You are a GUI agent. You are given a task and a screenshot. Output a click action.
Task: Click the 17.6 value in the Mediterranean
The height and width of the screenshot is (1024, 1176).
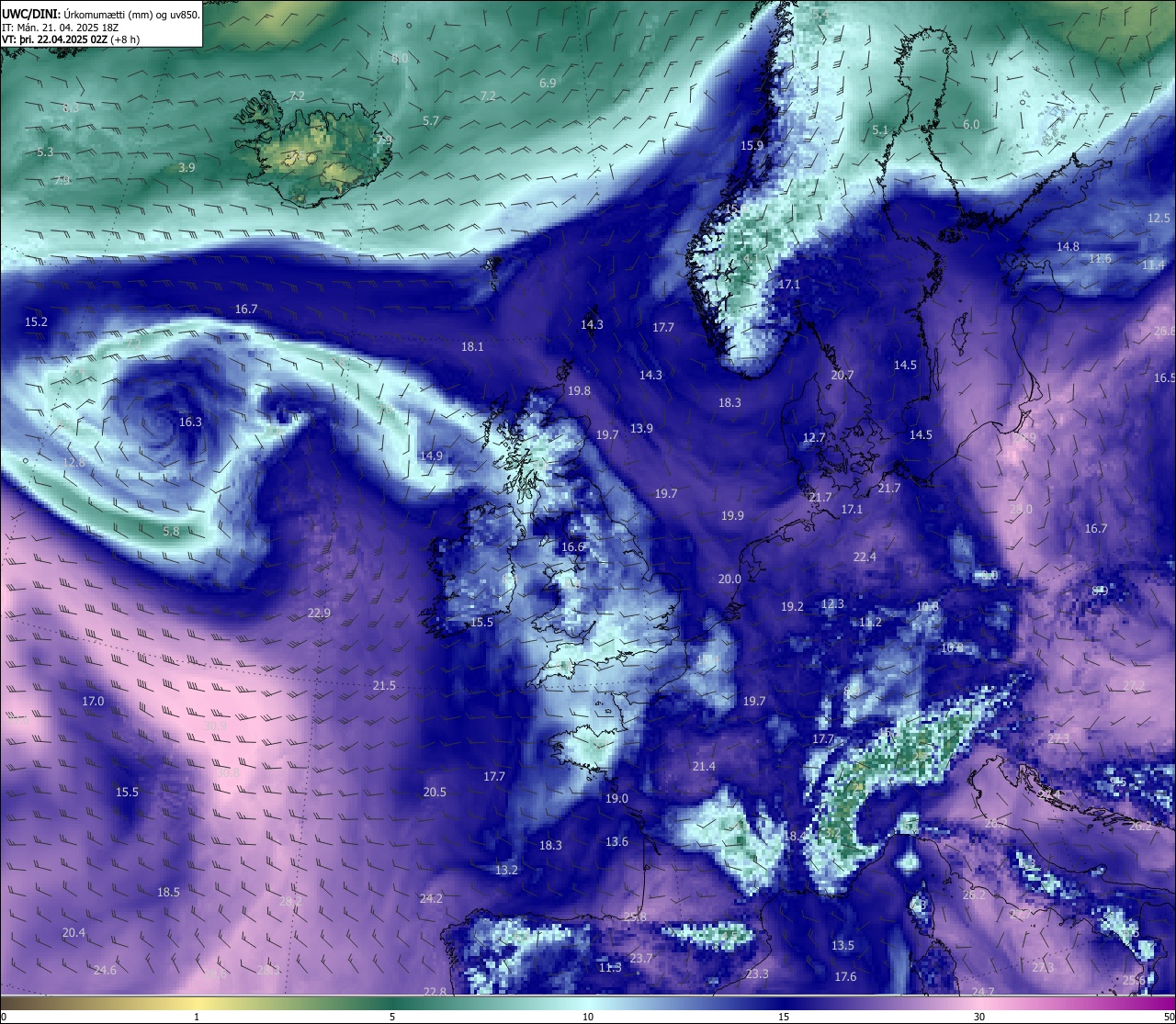845,977
